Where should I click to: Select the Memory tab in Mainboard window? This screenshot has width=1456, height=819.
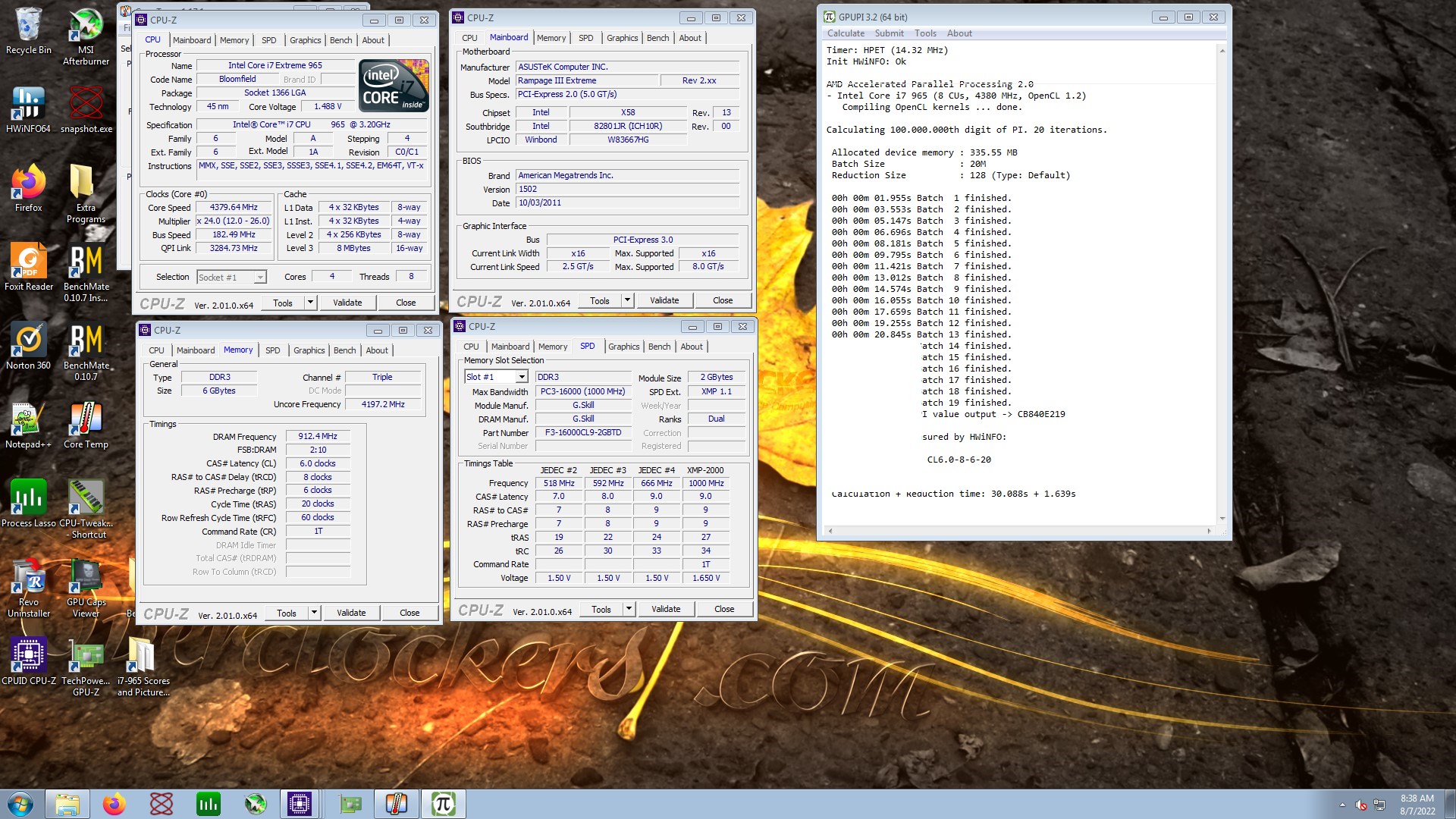(551, 38)
